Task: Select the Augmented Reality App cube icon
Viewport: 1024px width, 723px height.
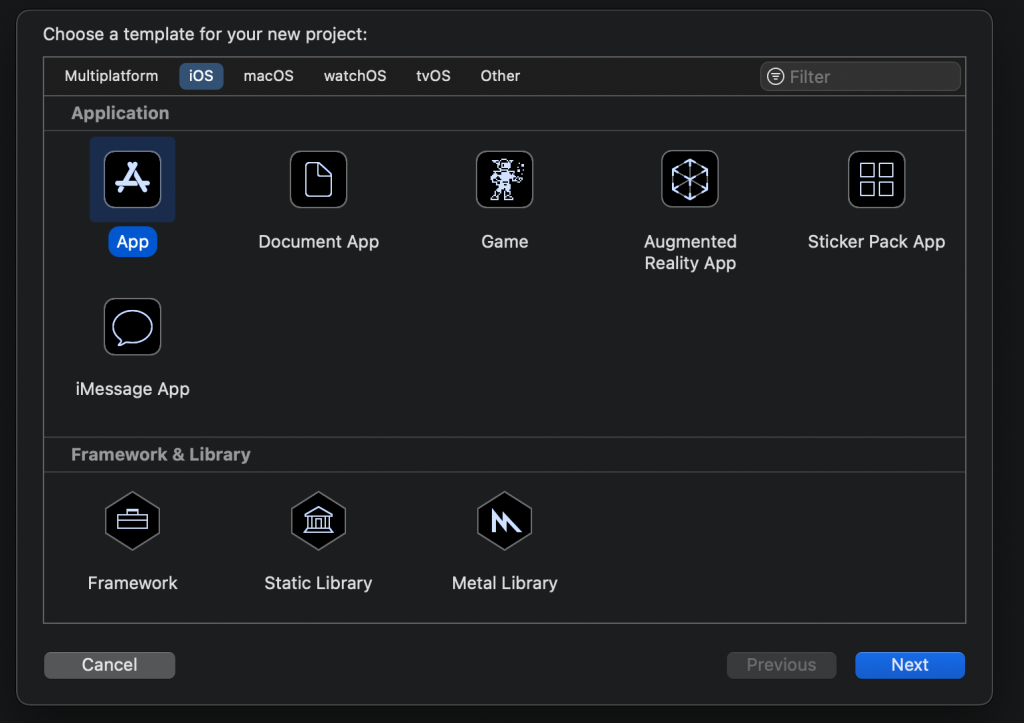Action: (x=690, y=180)
